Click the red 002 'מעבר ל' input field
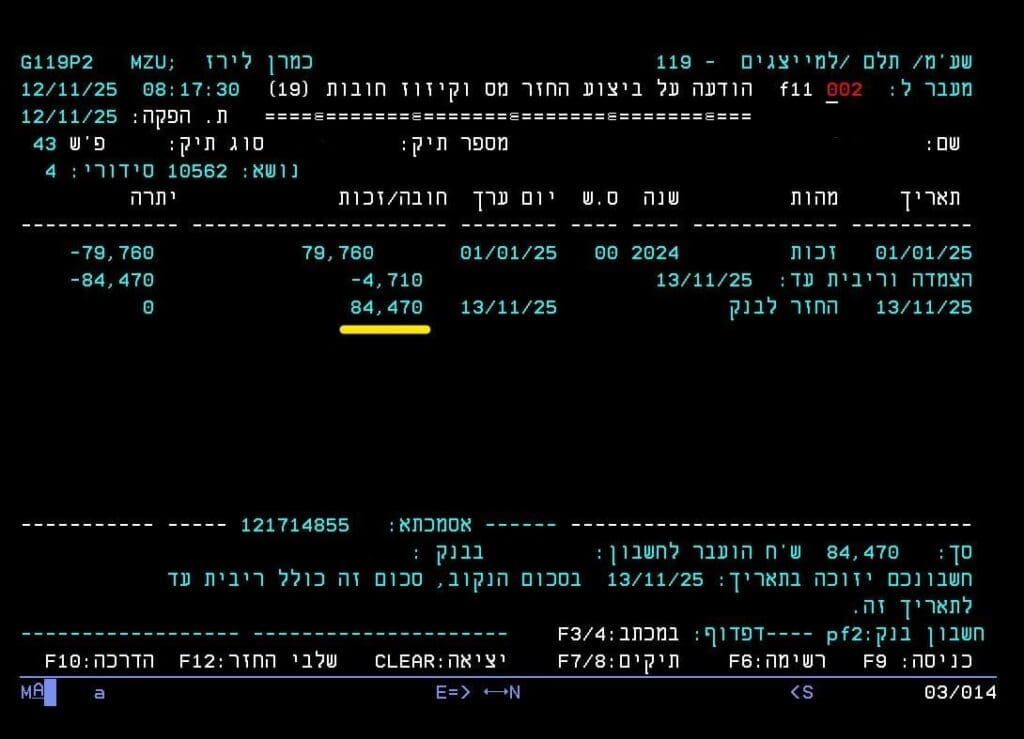 843,89
